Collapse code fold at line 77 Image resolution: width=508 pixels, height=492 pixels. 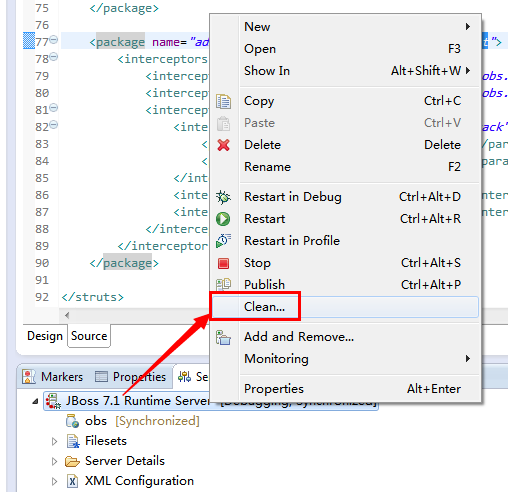(54, 39)
